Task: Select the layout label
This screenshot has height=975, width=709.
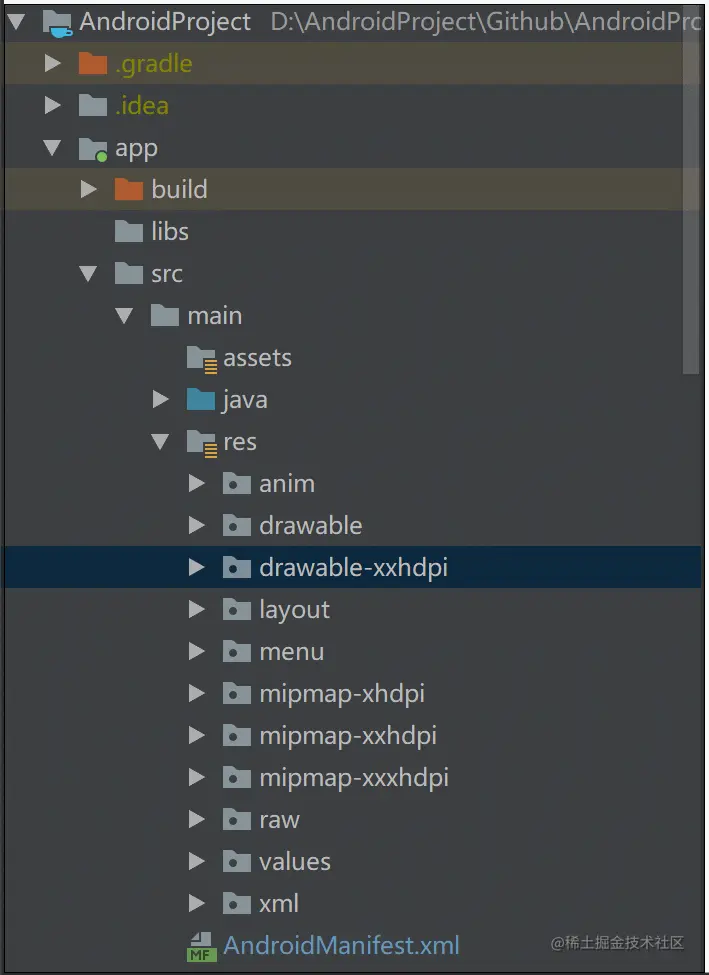Action: coord(294,610)
